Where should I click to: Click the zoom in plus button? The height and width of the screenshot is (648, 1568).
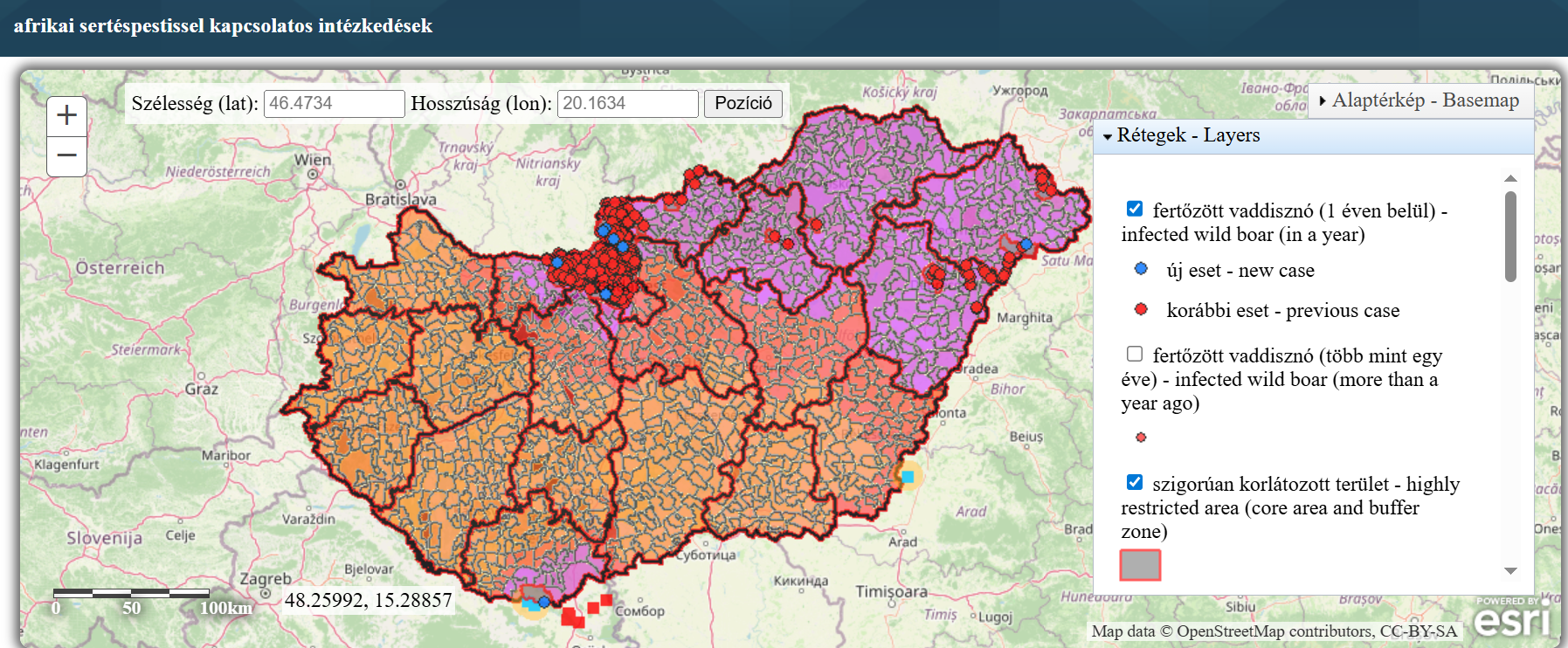pos(66,115)
